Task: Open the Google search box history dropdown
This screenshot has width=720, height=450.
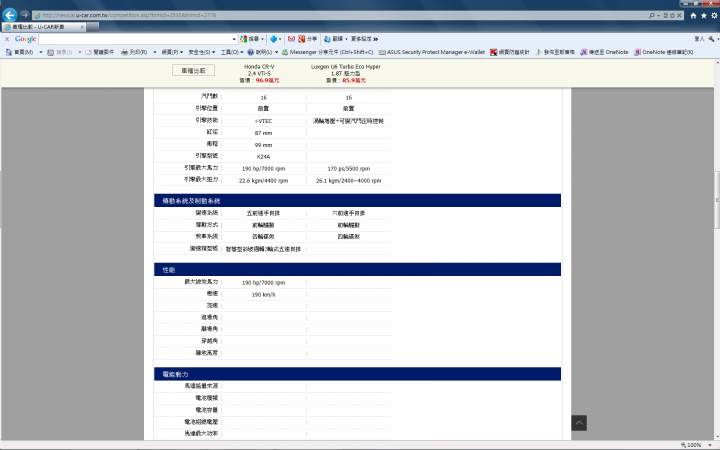Action: (x=234, y=39)
